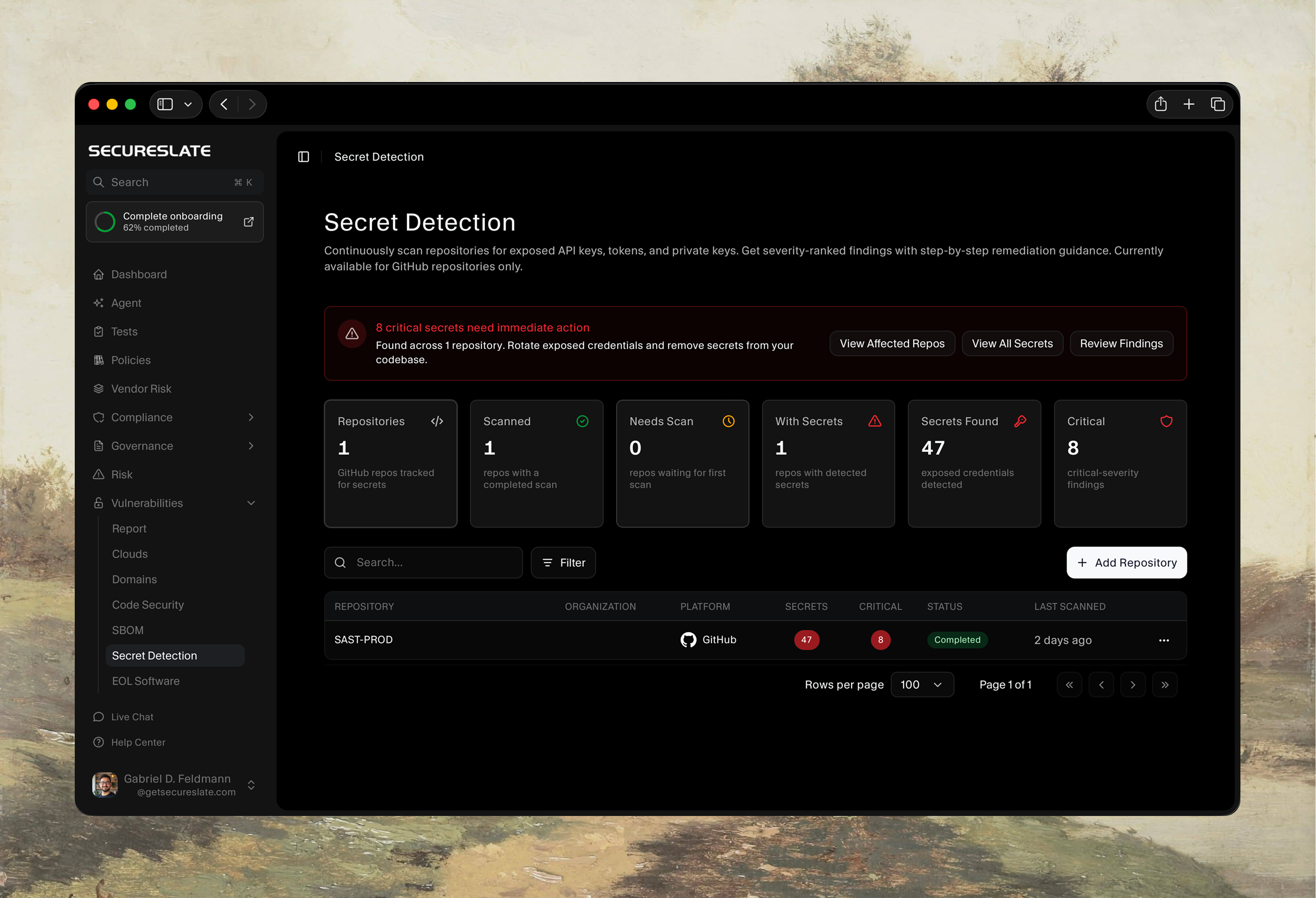Click the Needs Scan clock icon
Viewport: 1316px width, 898px height.
(x=728, y=421)
